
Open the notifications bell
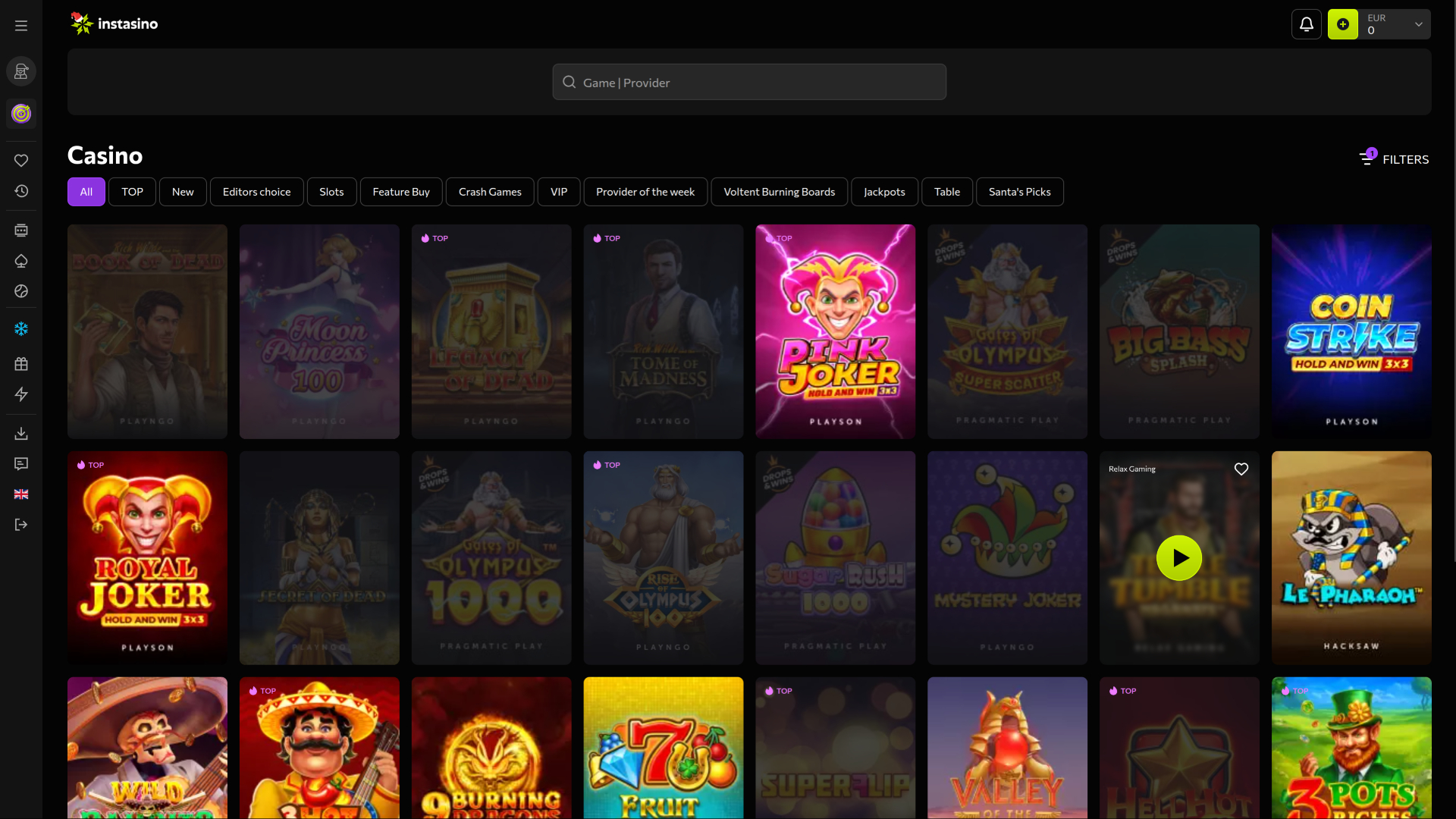tap(1306, 24)
